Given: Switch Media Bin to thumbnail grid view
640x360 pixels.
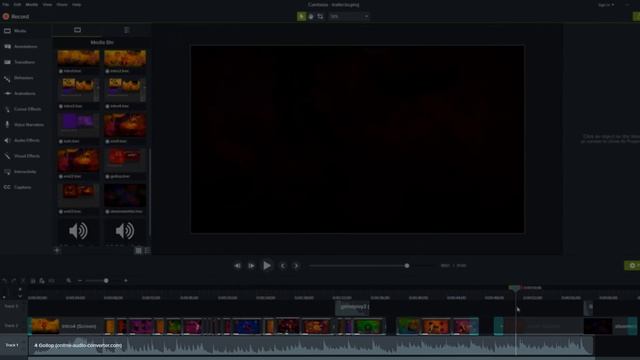Looking at the screenshot, I should coord(138,250).
